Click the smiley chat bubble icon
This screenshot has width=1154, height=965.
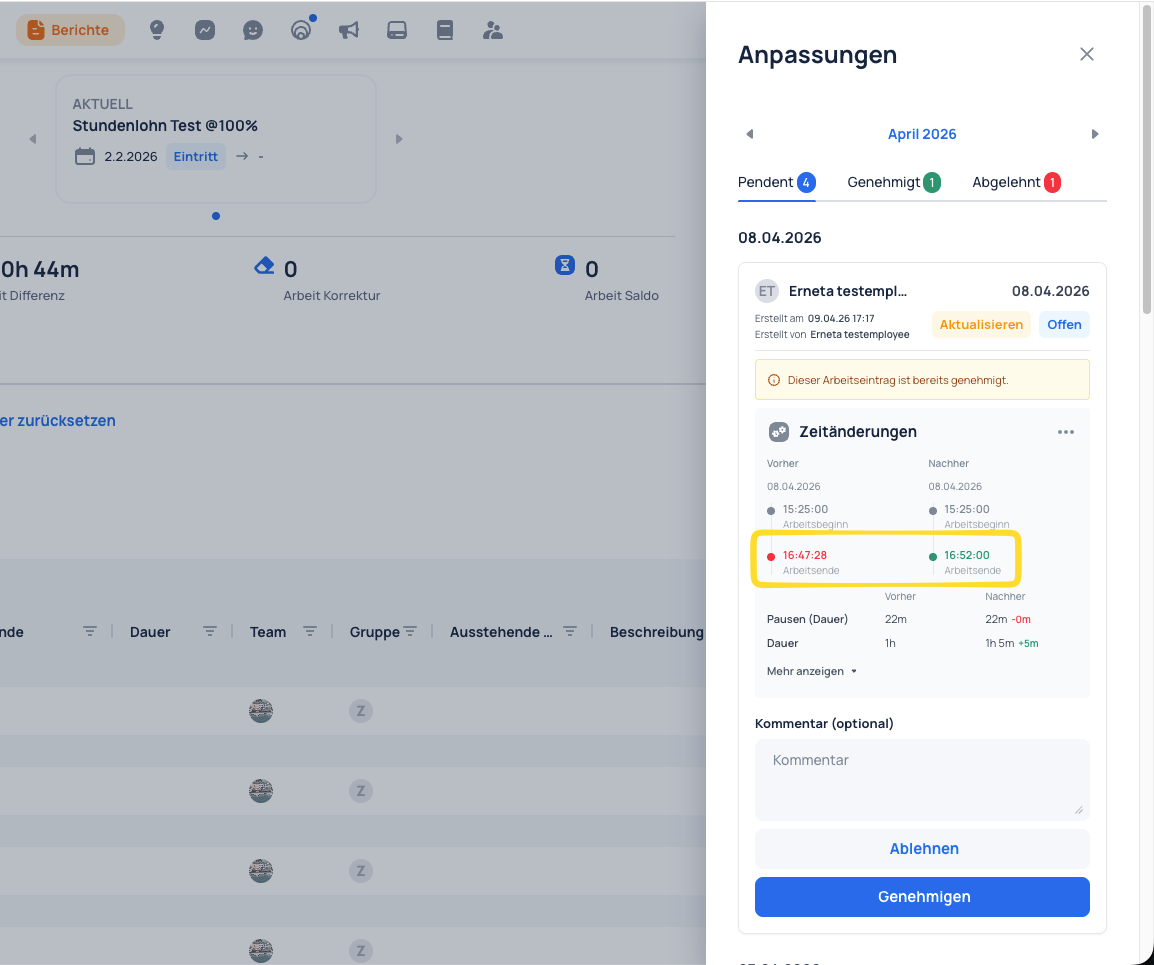click(x=252, y=30)
